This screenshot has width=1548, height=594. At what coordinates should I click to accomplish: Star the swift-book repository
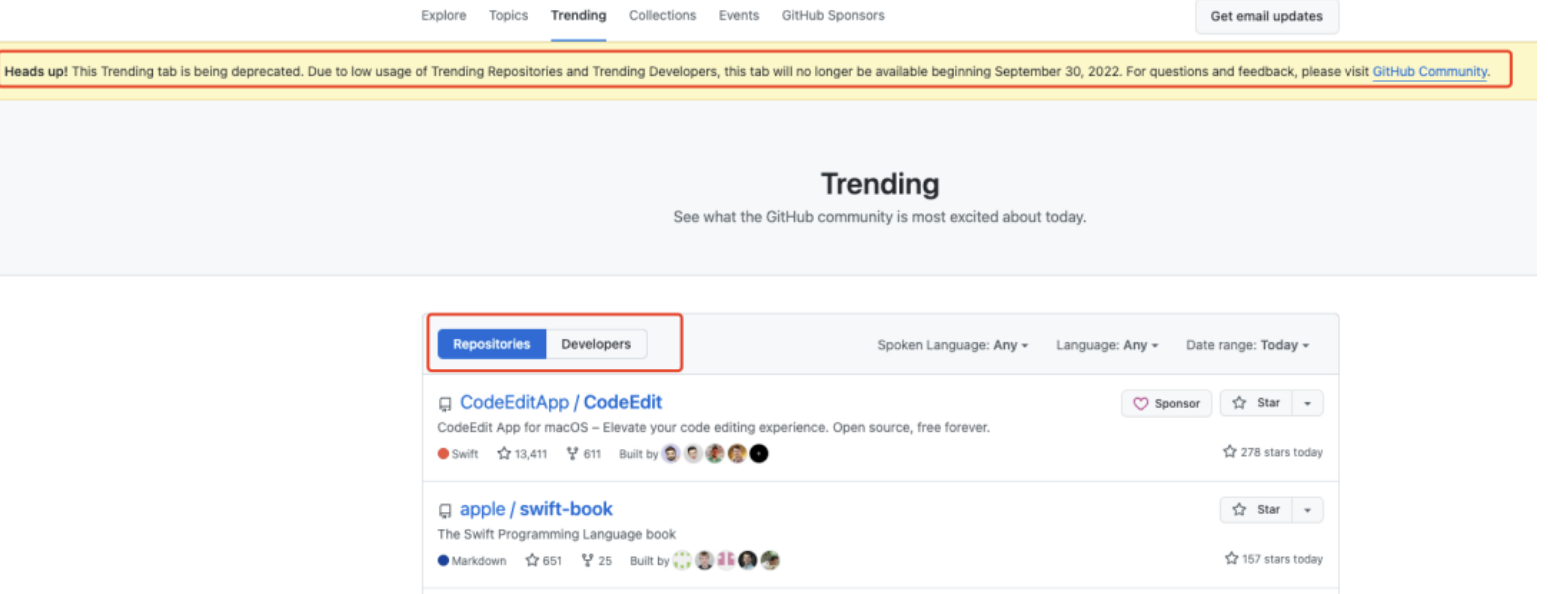pos(1257,510)
